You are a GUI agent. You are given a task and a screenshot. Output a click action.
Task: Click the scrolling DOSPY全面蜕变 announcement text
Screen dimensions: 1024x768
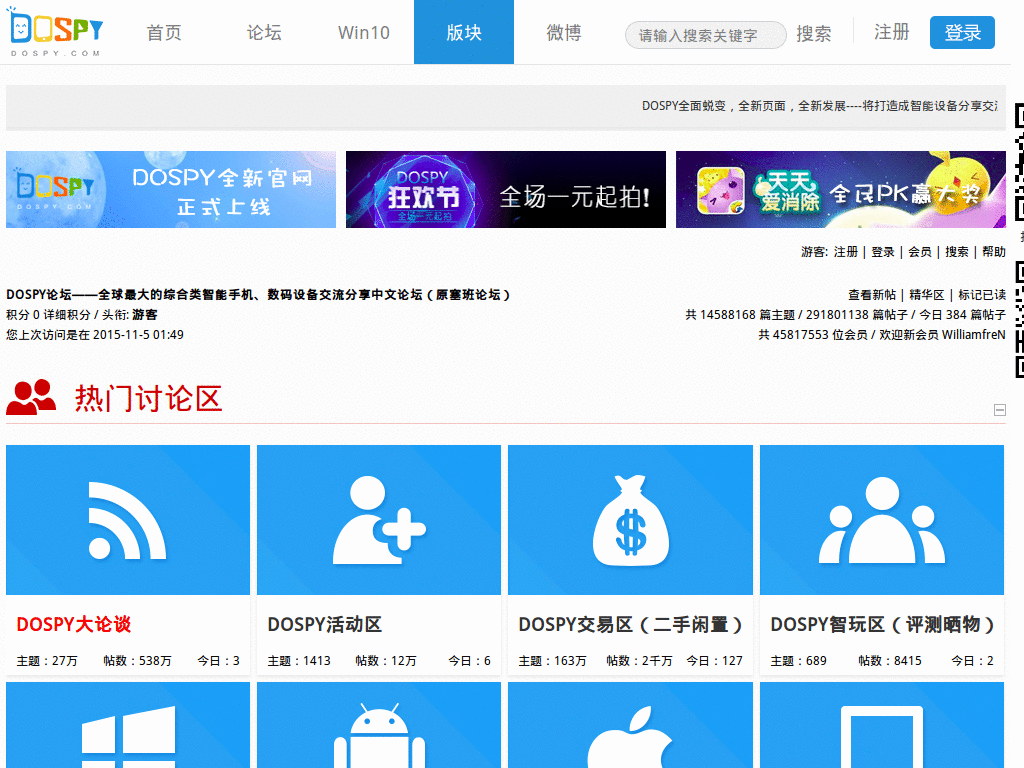[x=820, y=106]
